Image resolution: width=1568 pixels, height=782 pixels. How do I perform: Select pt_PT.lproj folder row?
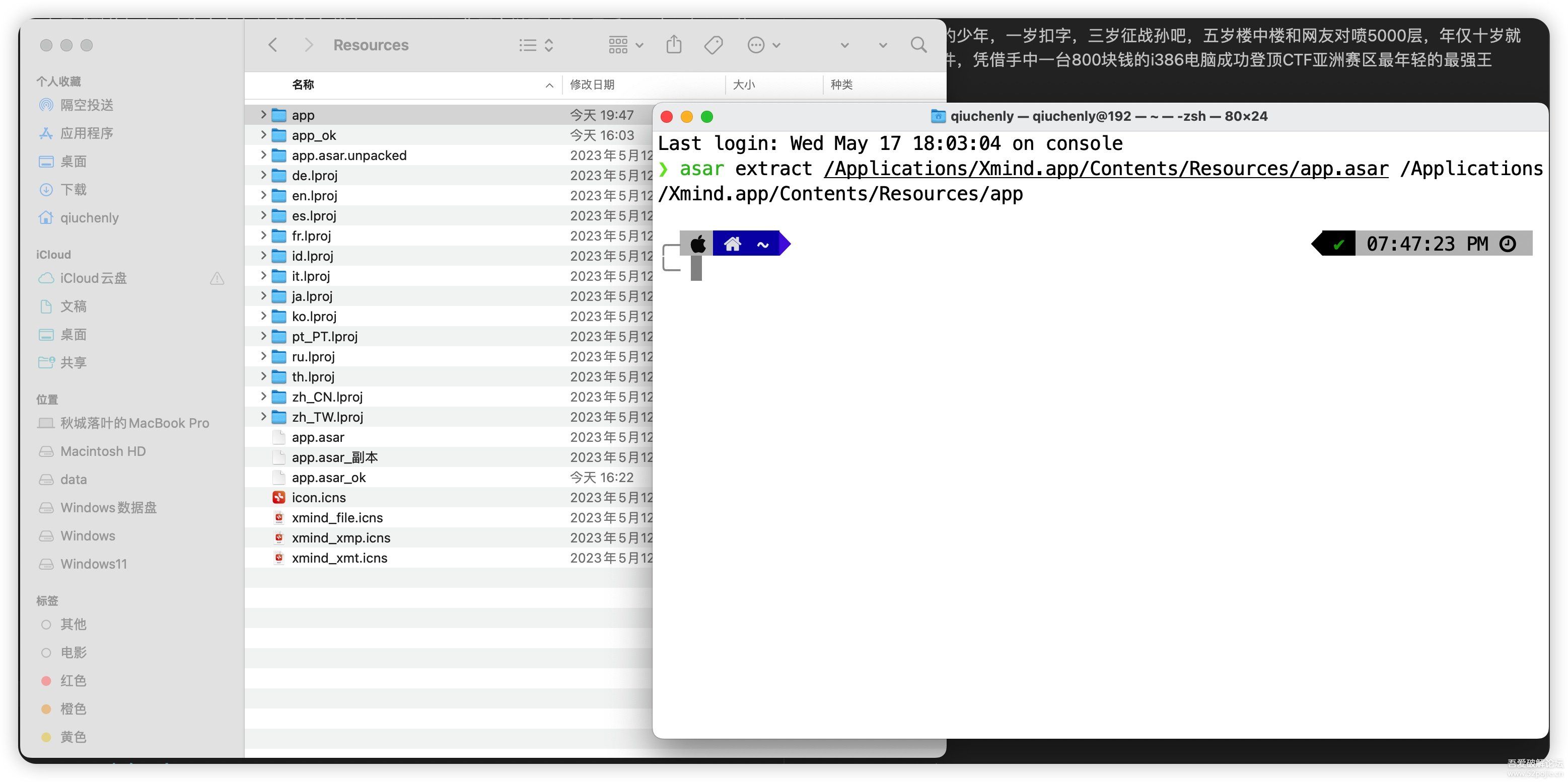(449, 336)
